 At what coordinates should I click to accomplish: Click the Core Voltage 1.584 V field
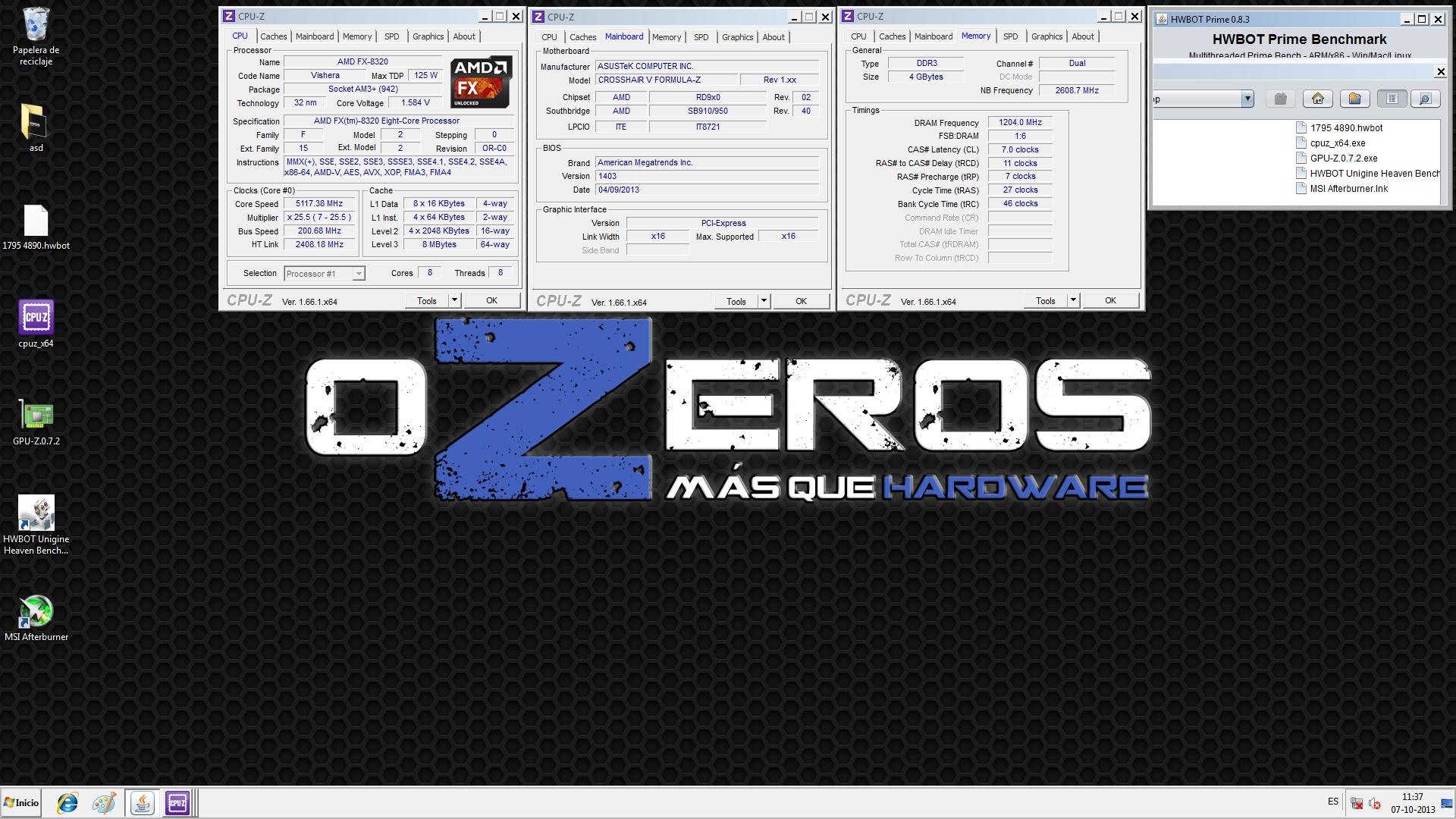click(416, 103)
